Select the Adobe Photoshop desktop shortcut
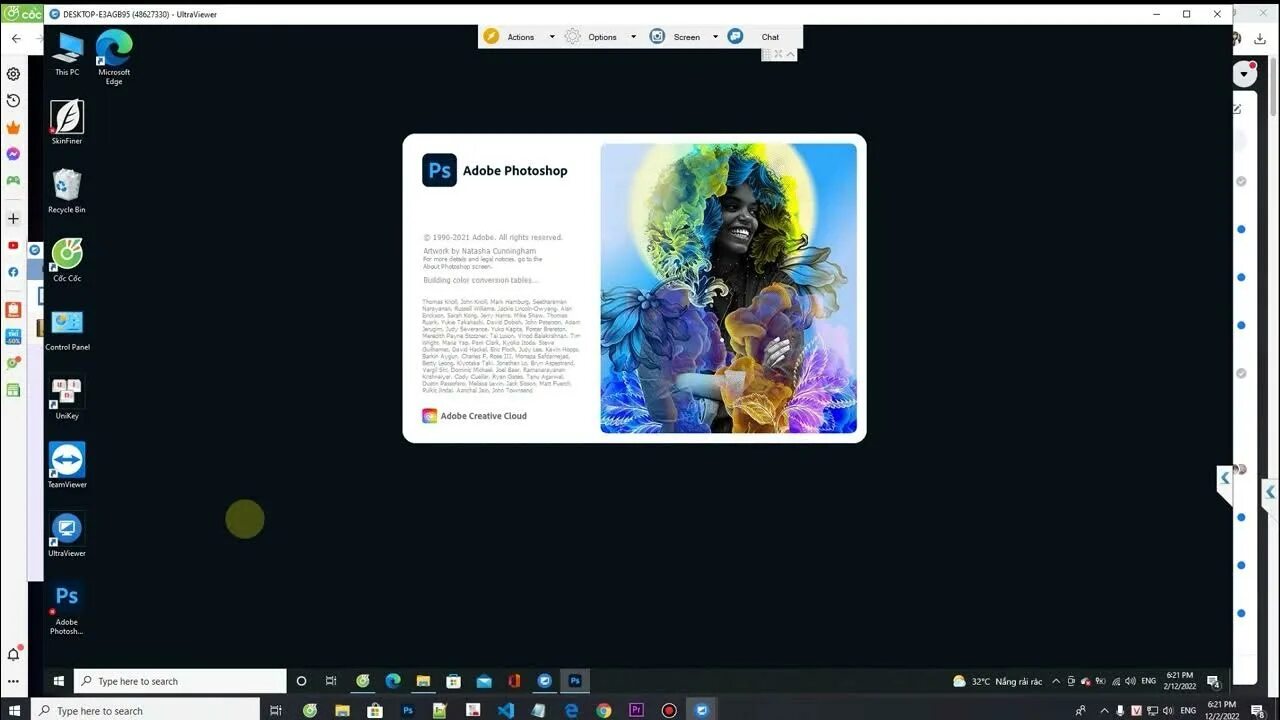 click(x=67, y=608)
